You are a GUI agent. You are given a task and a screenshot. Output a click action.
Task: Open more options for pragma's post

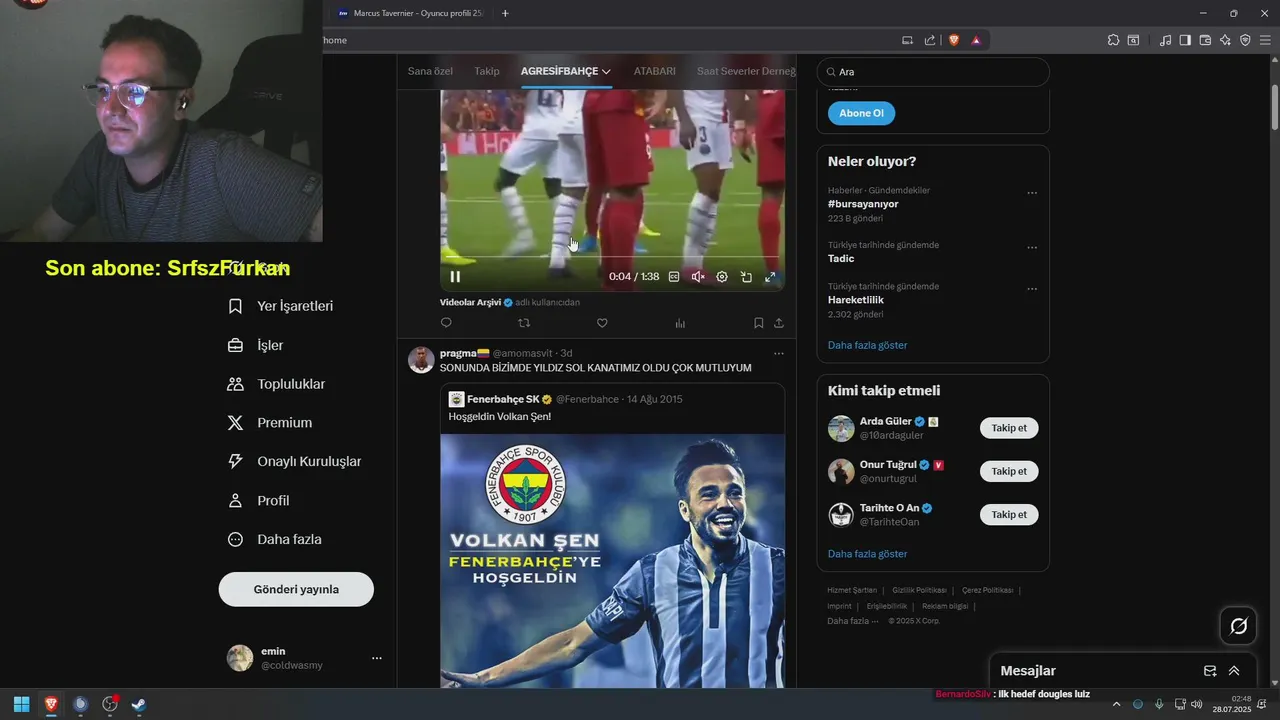[x=779, y=353]
